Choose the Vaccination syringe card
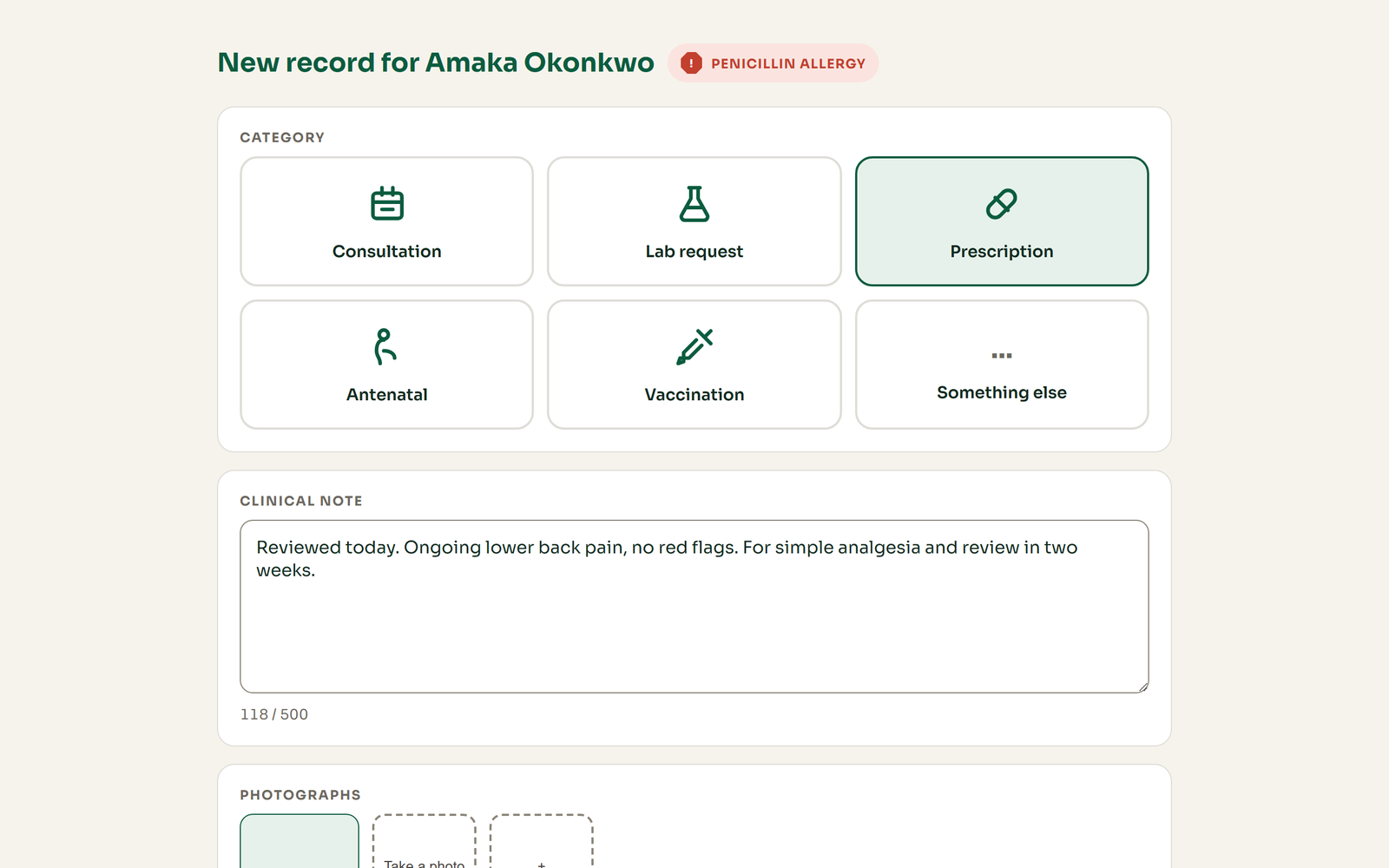Image resolution: width=1389 pixels, height=868 pixels. (x=694, y=365)
